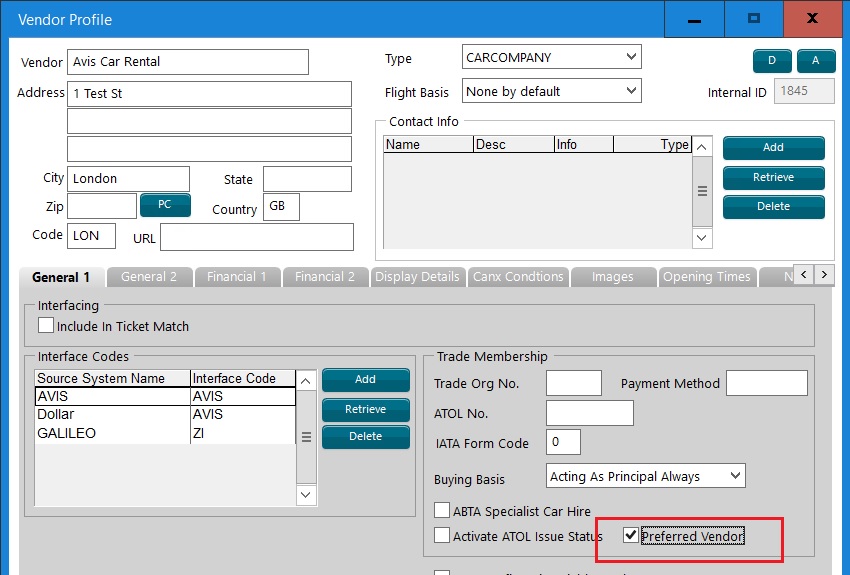850x575 pixels.
Task: Click the URL input field
Action: [257, 237]
